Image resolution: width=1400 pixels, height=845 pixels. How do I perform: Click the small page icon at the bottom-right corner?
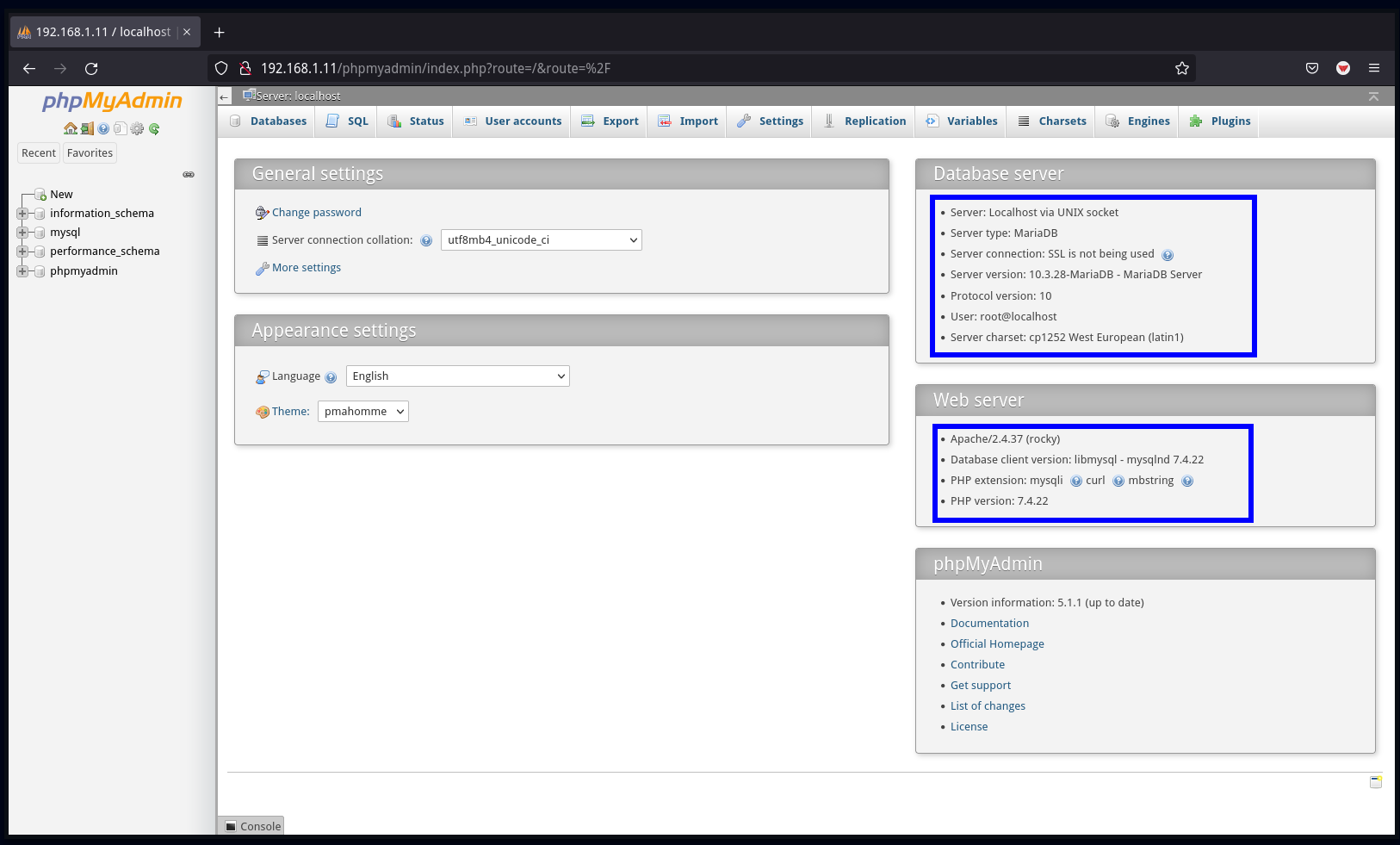tap(1376, 782)
